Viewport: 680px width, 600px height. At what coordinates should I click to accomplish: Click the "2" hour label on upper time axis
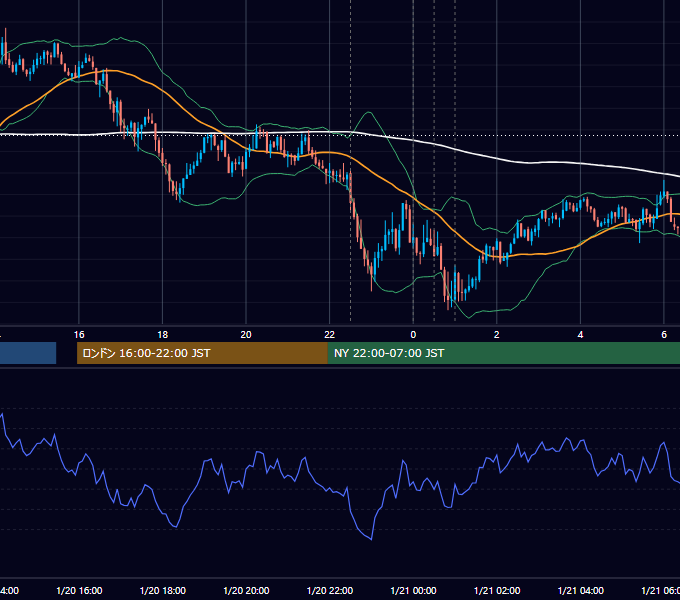pos(497,335)
